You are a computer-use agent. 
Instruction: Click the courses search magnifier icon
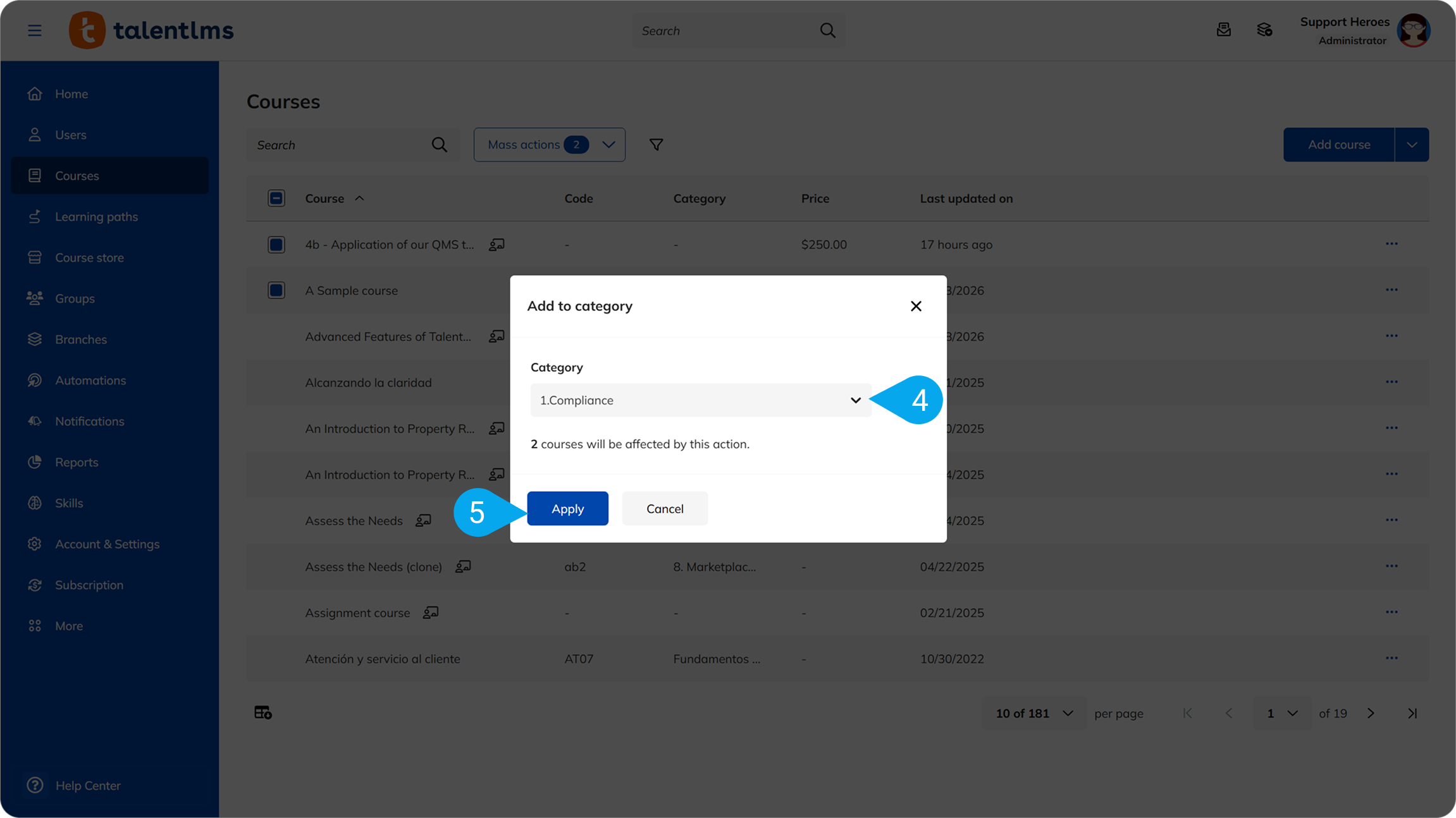pos(440,145)
